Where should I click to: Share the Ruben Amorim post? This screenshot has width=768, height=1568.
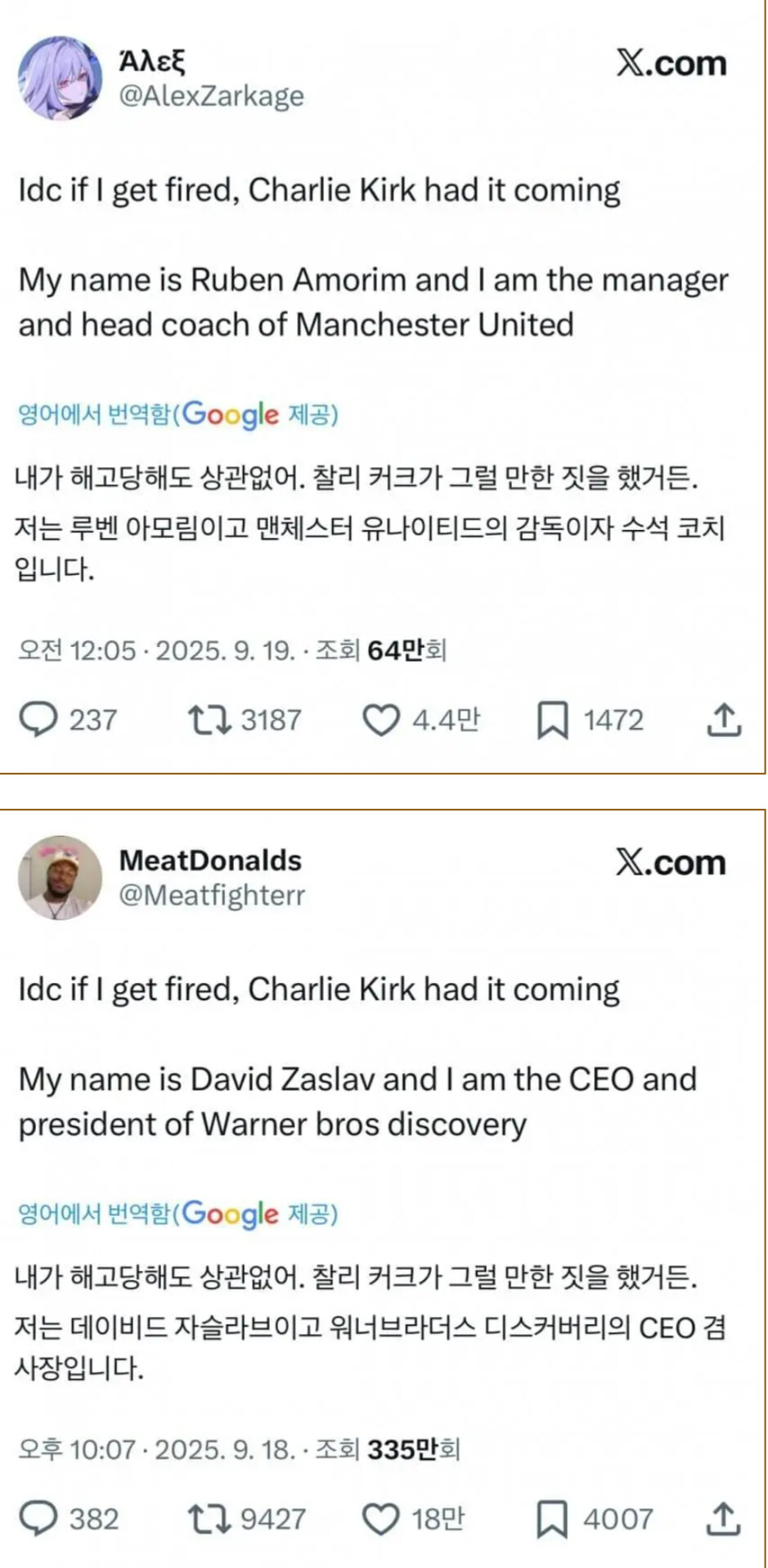click(723, 720)
